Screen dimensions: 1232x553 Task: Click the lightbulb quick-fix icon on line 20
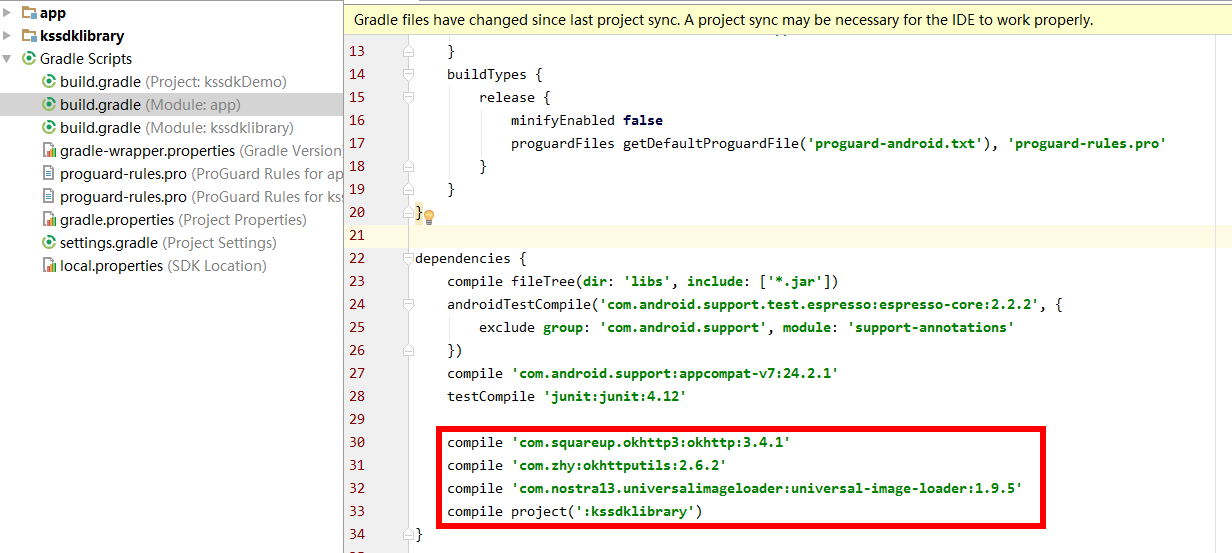click(429, 216)
